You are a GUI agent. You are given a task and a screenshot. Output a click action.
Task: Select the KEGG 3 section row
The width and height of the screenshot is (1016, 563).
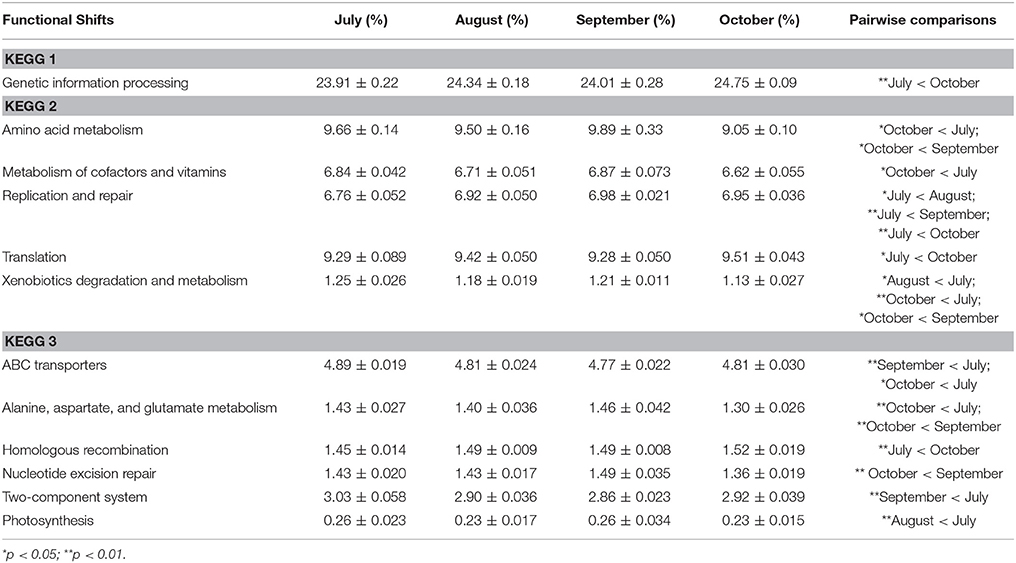[507, 341]
